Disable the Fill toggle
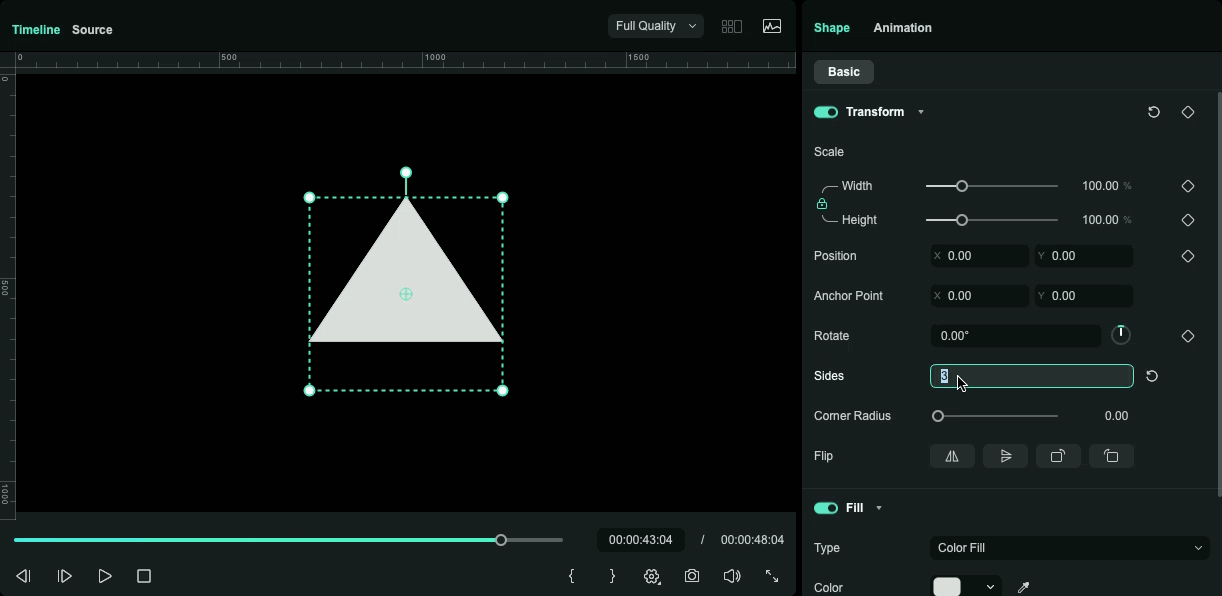Image resolution: width=1222 pixels, height=596 pixels. [x=826, y=508]
